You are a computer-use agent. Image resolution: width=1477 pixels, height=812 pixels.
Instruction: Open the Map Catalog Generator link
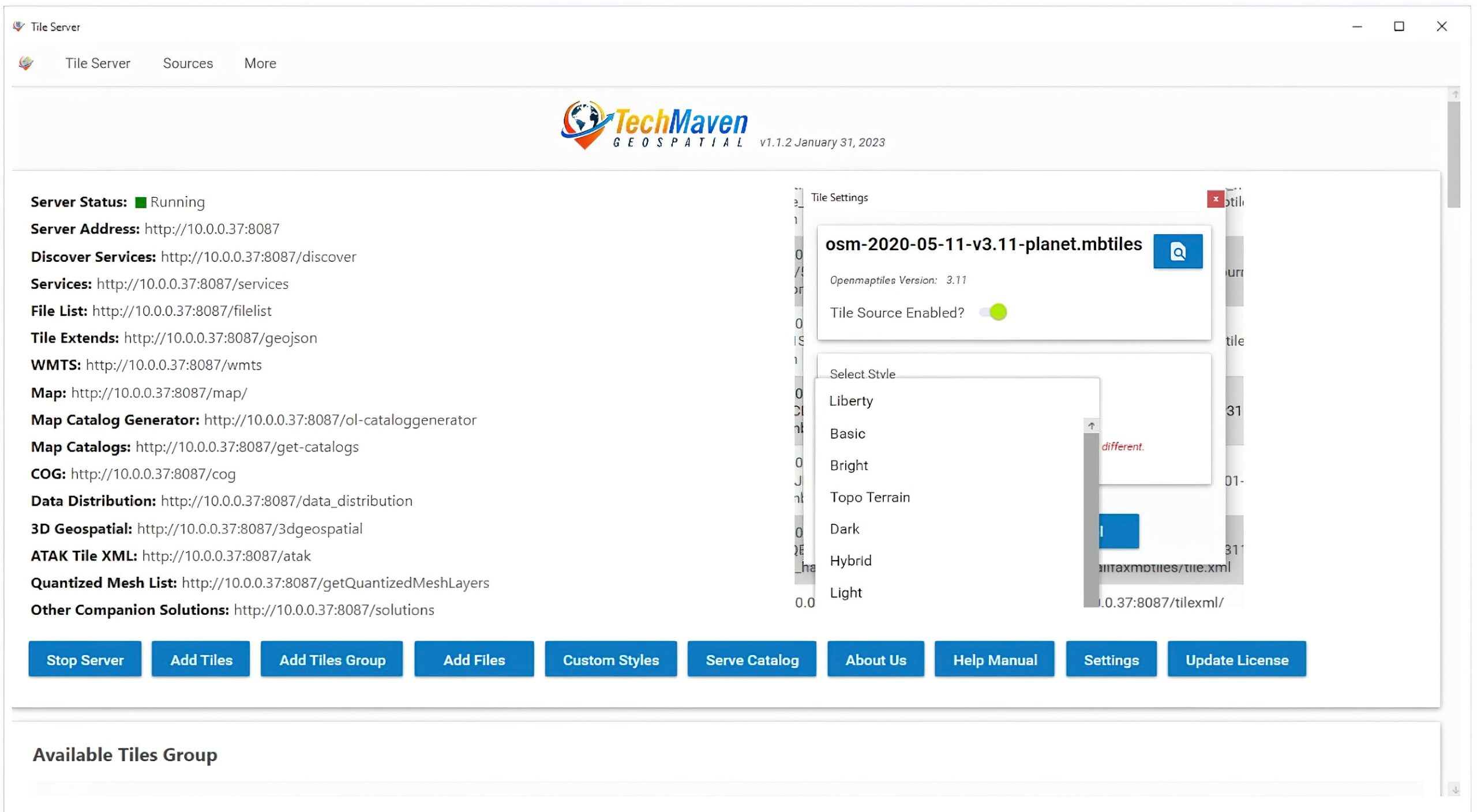tap(340, 420)
